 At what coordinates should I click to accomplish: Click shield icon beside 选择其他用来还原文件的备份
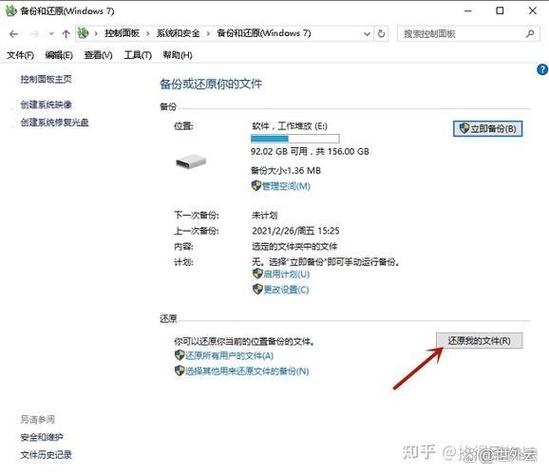180,371
